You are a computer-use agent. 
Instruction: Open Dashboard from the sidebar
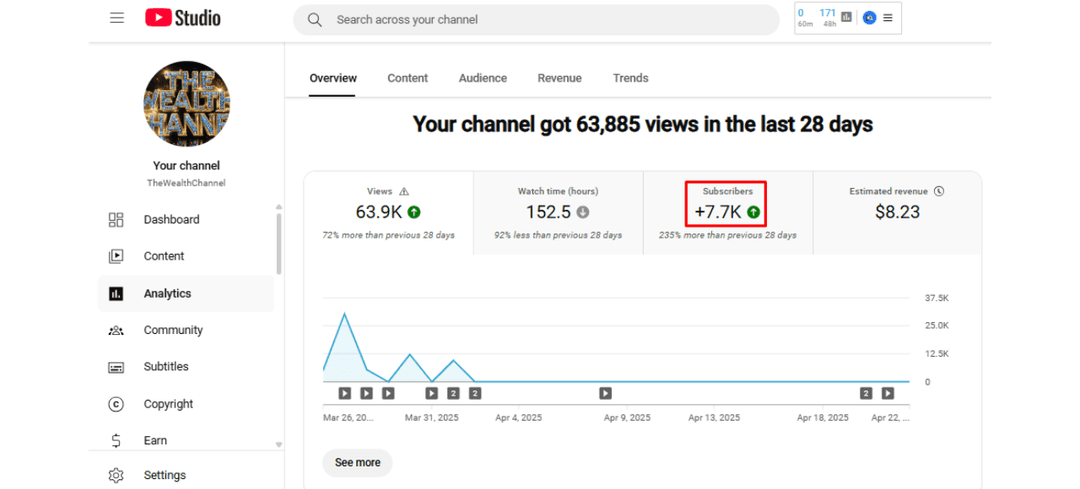coord(171,220)
